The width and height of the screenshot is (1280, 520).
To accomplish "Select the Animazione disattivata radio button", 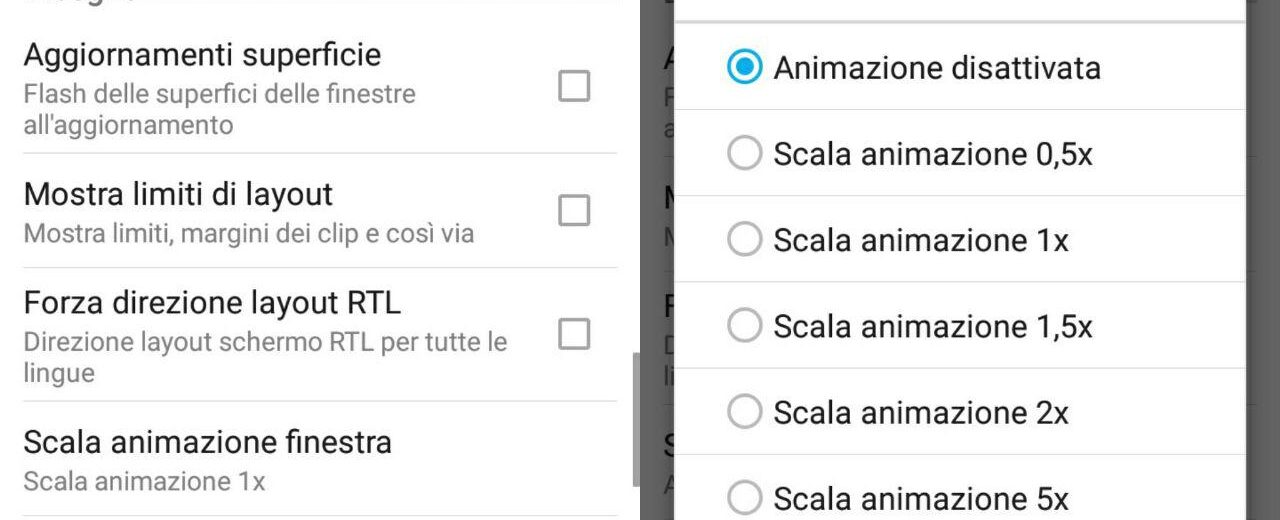I will pos(744,68).
